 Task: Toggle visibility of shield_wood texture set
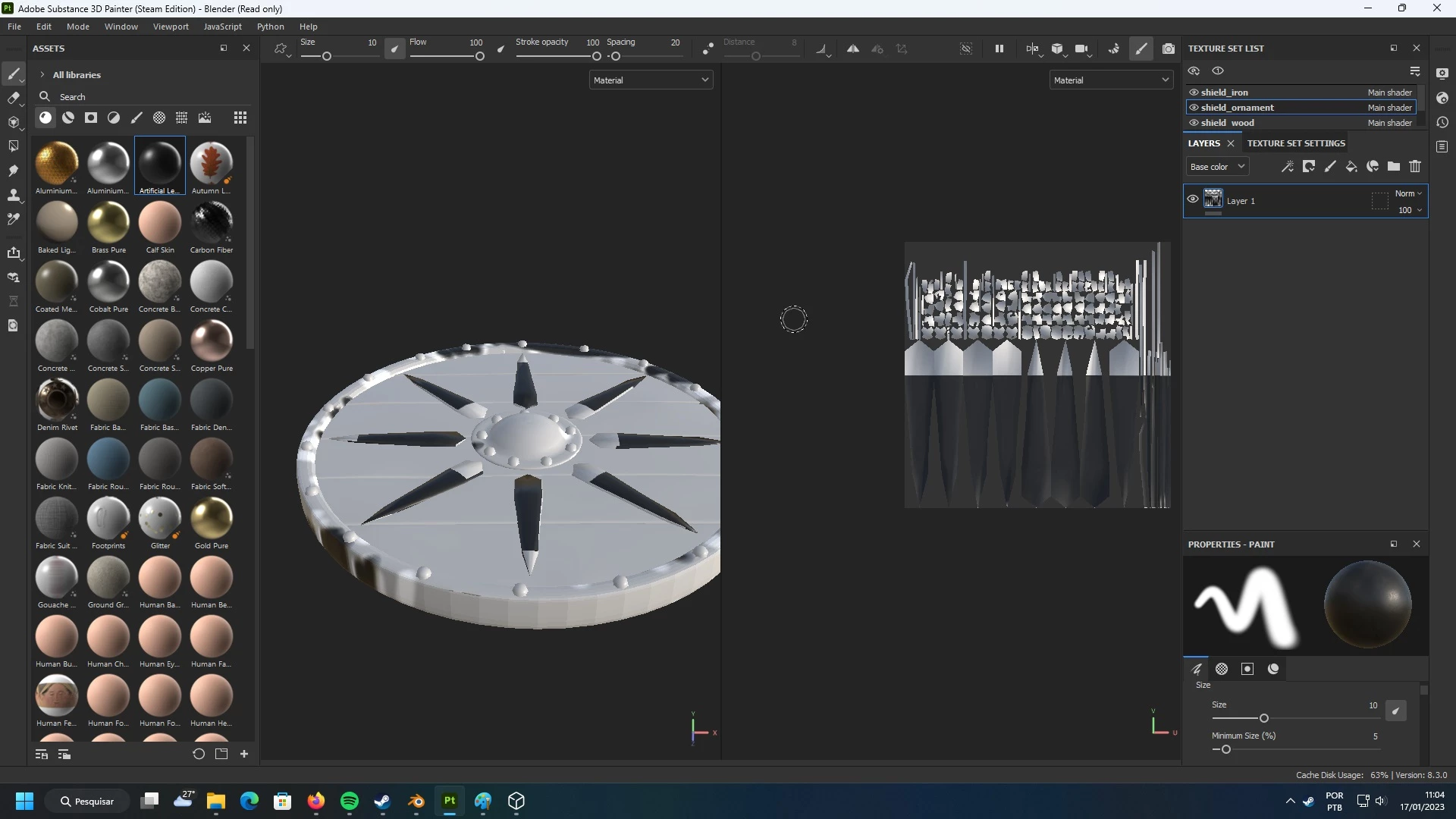click(1194, 123)
